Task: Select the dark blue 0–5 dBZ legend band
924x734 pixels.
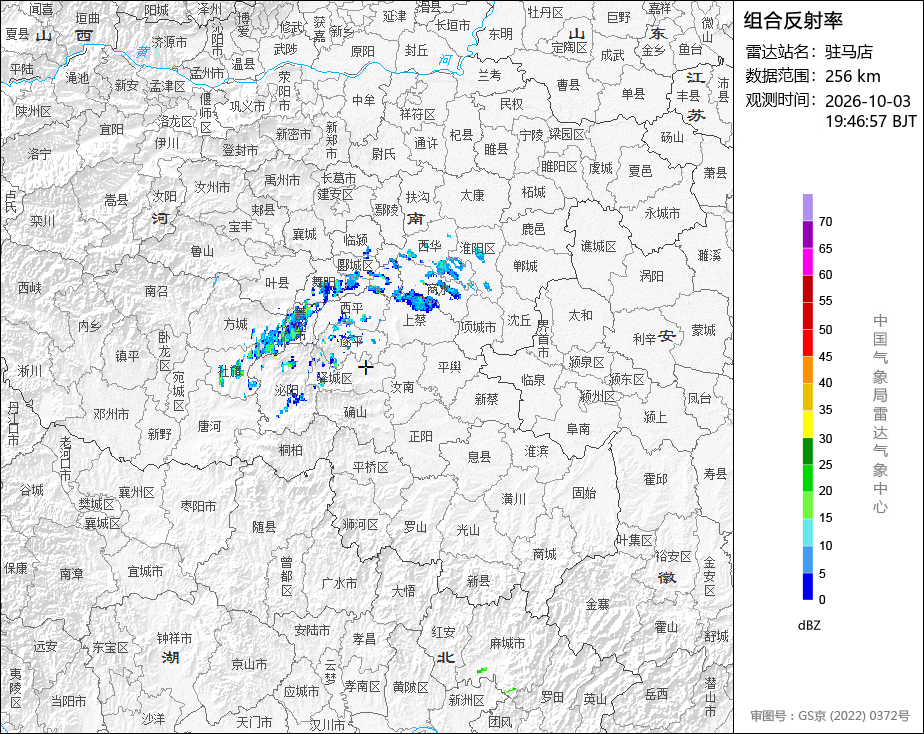Action: pos(807,587)
